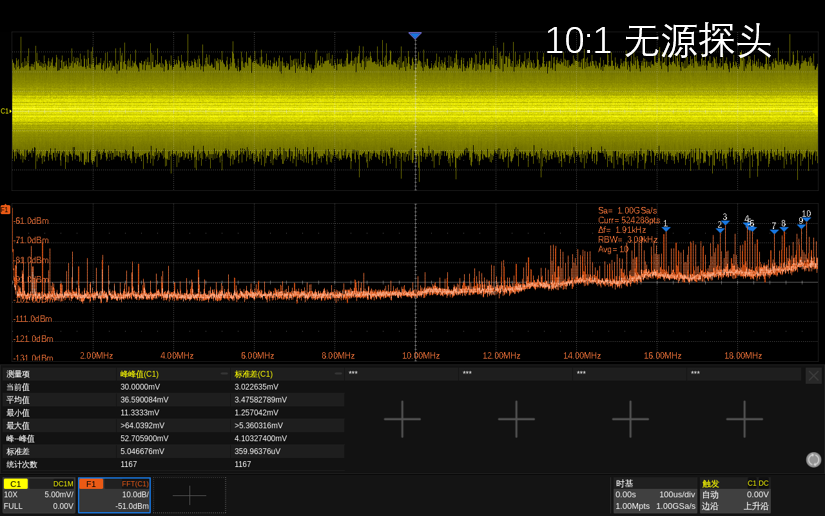Open the 触发 trigger settings box

pos(735,495)
